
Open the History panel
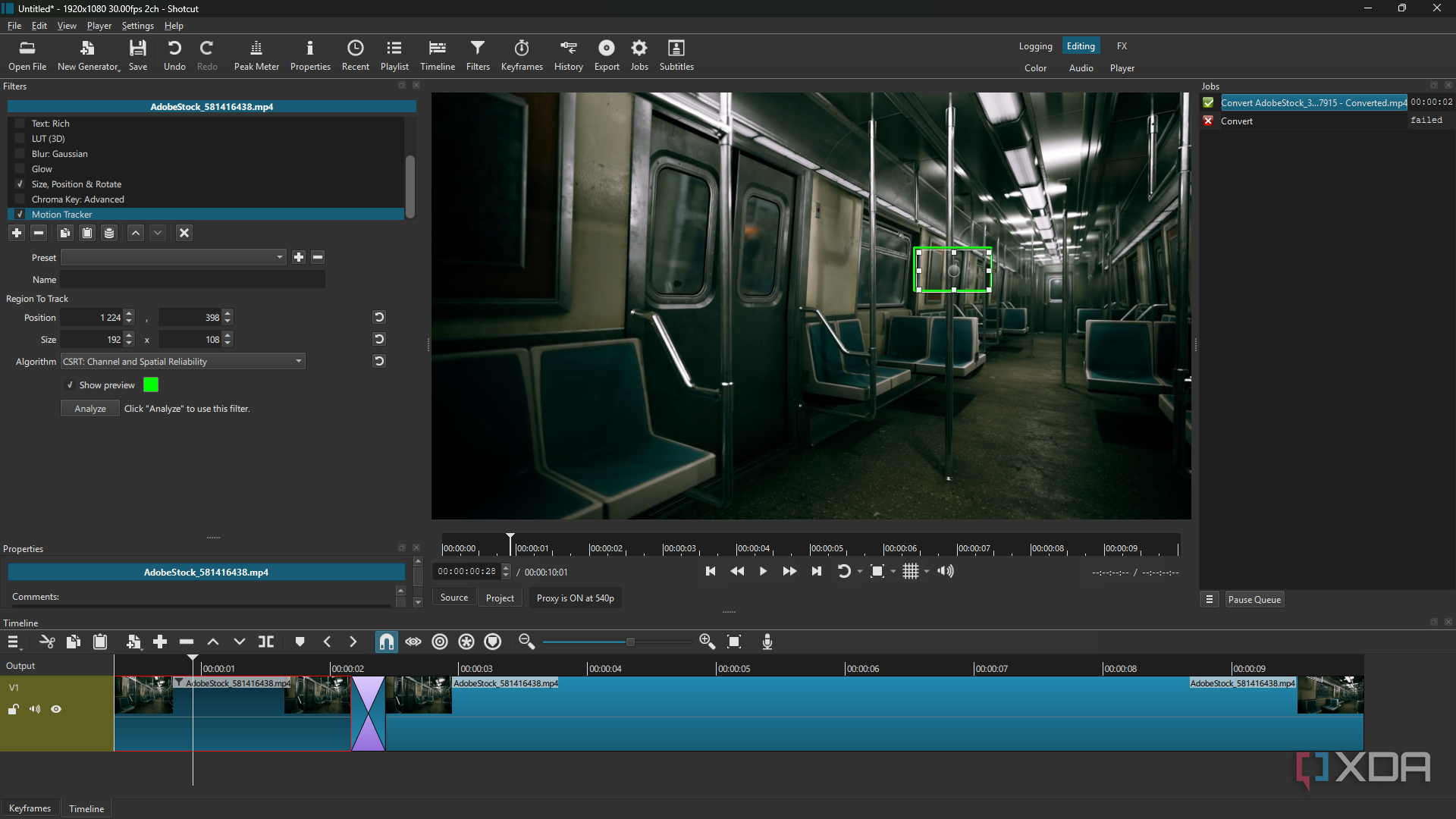[x=568, y=55]
